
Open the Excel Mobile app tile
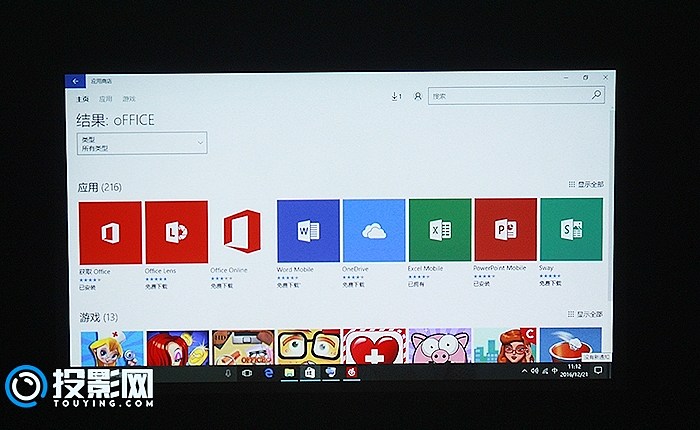tap(440, 230)
